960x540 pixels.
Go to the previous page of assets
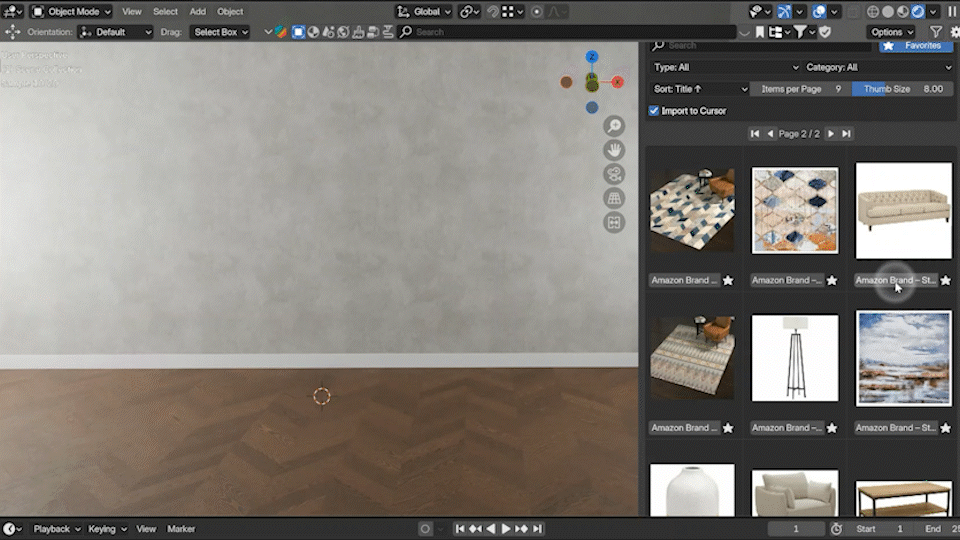770,134
